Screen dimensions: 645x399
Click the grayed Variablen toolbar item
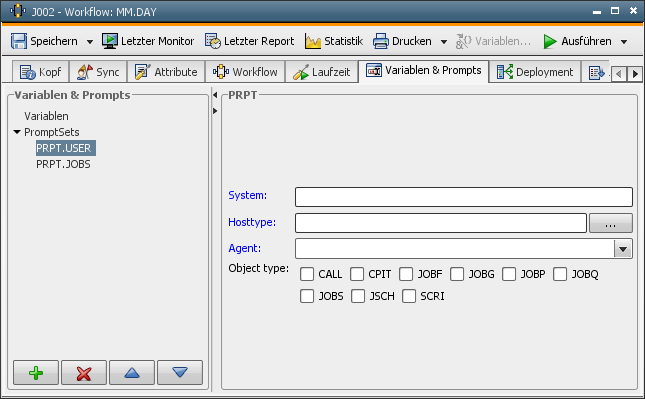pyautogui.click(x=493, y=41)
